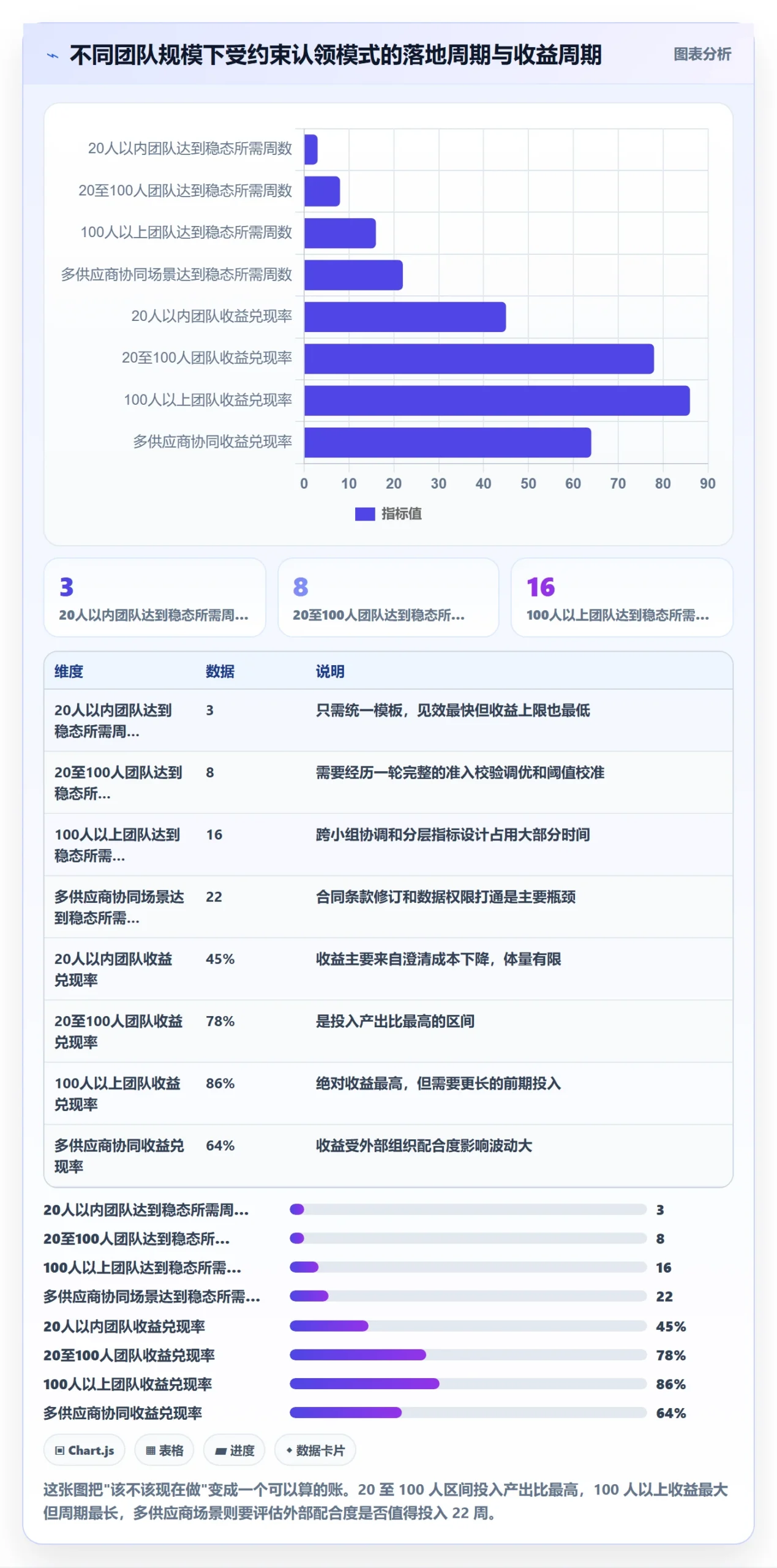Click the lightning icon beside the title

click(x=53, y=56)
